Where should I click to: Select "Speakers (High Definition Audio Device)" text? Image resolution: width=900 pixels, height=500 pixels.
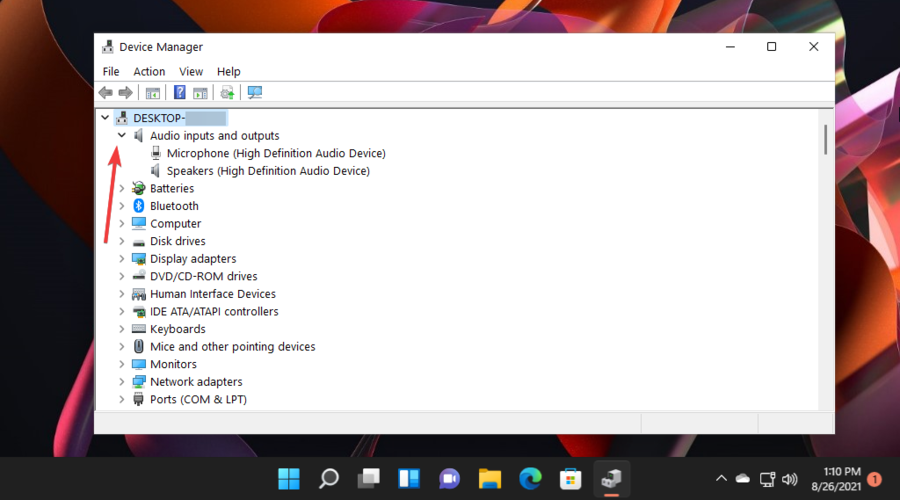pyautogui.click(x=268, y=171)
